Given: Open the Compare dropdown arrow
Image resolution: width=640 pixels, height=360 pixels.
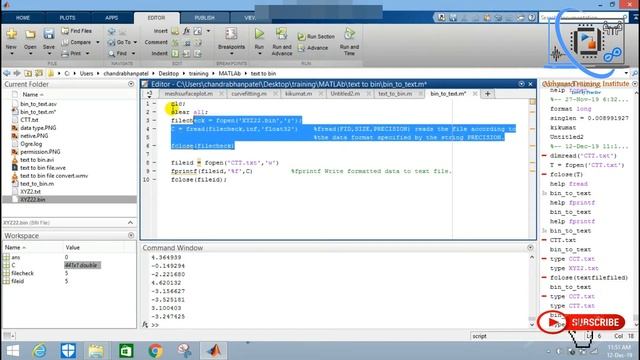Looking at the screenshot, I should pos(98,42).
